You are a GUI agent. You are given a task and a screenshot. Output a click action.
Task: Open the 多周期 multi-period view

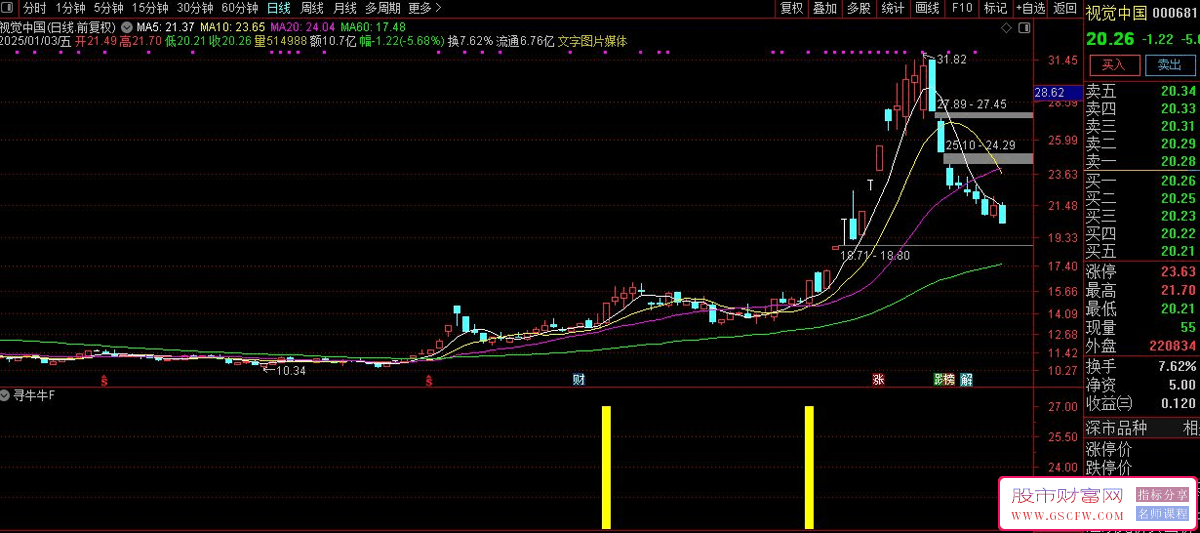(x=382, y=8)
